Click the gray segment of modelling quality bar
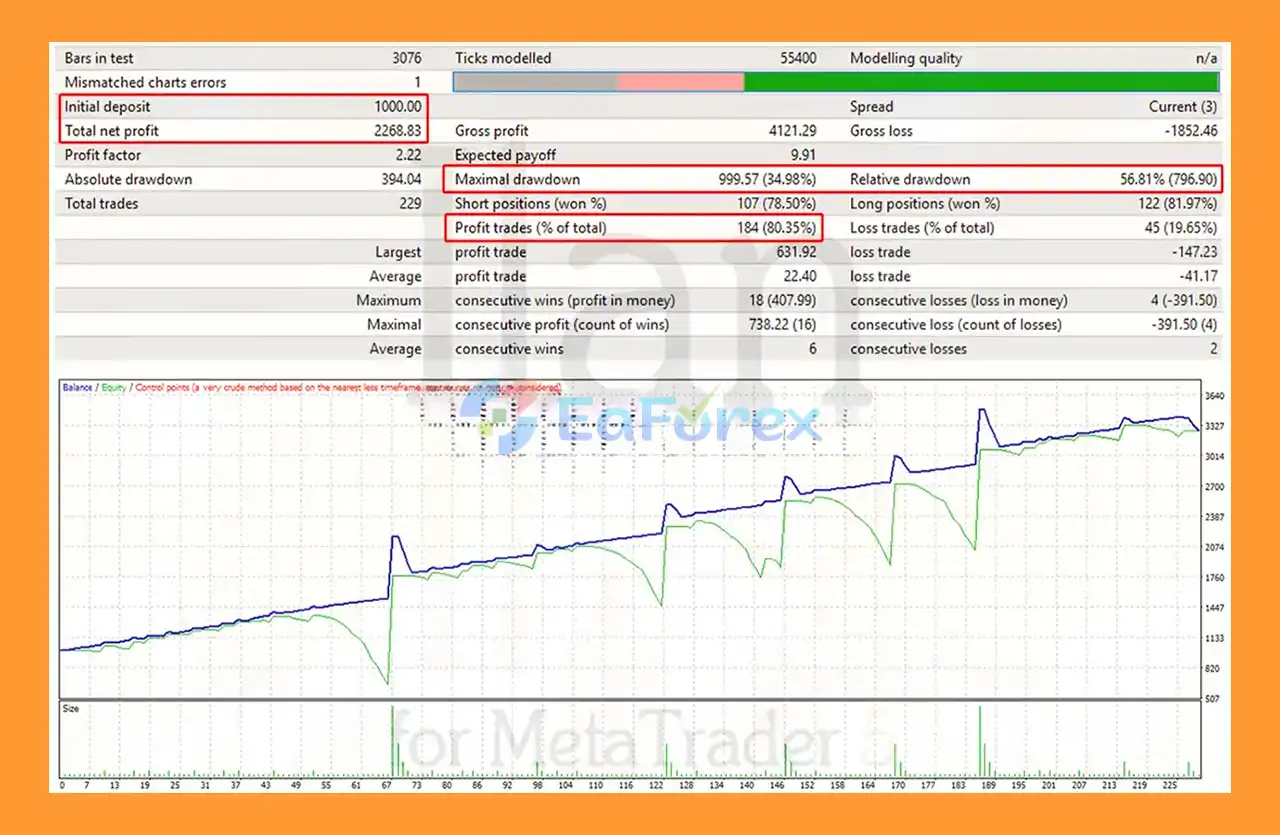Viewport: 1280px width, 835px height. [x=535, y=82]
